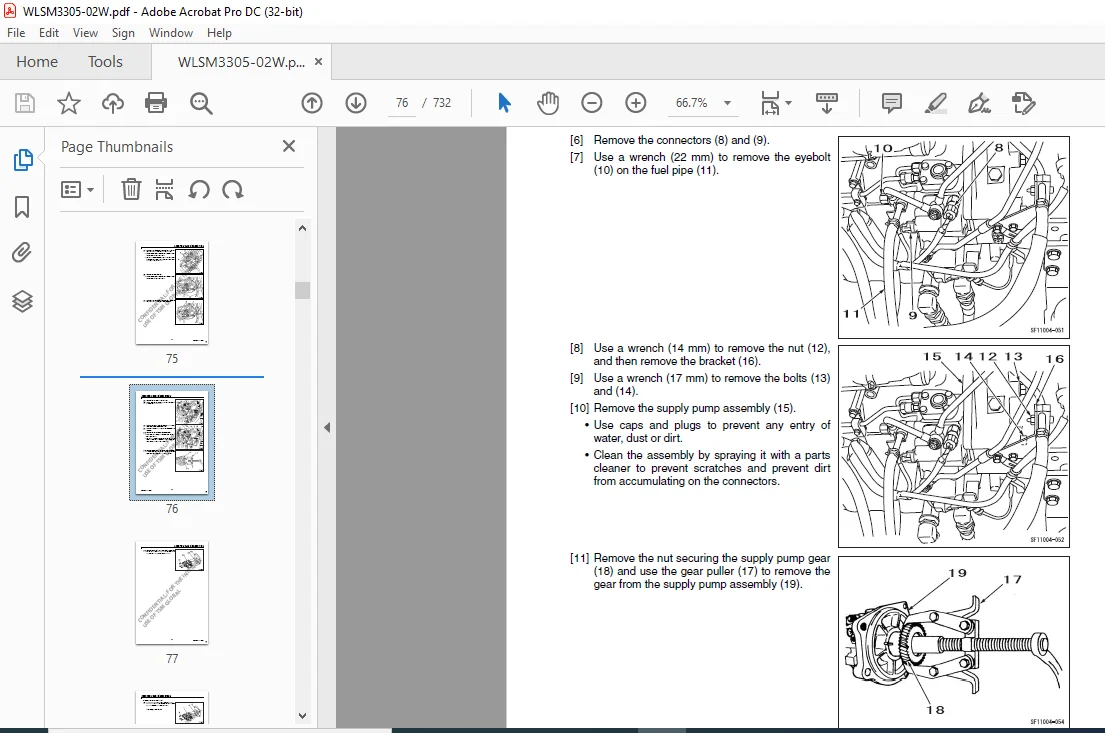Image resolution: width=1105 pixels, height=733 pixels.
Task: Delete selected page with trash icon
Action: [x=131, y=190]
